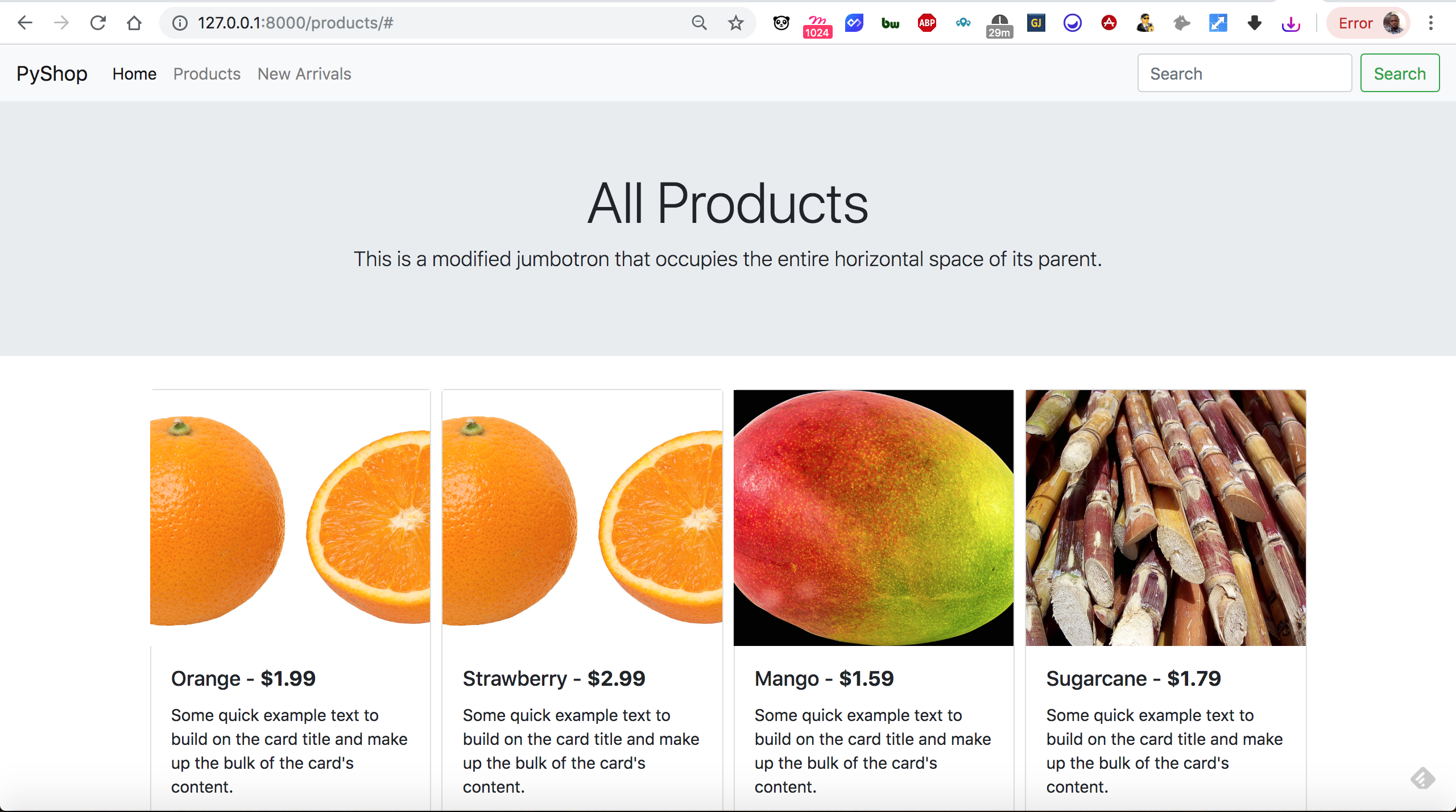Viewport: 1456px width, 812px height.
Task: Click the Search button to submit query
Action: [x=1400, y=72]
